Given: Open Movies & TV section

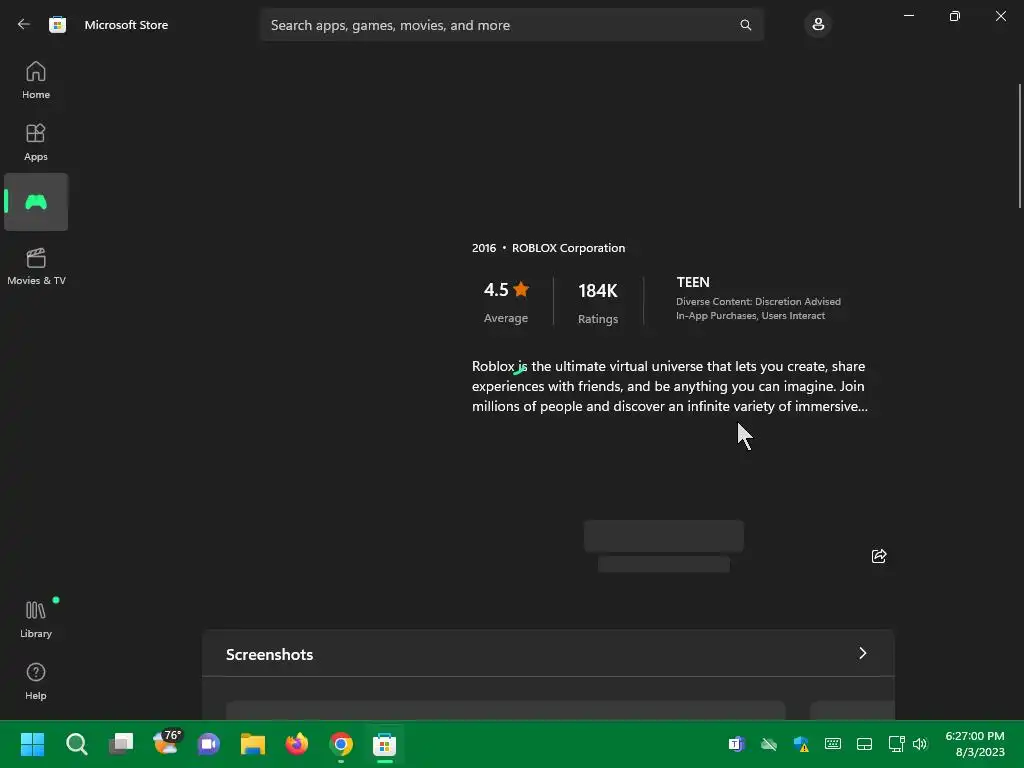Looking at the screenshot, I should pos(36,266).
